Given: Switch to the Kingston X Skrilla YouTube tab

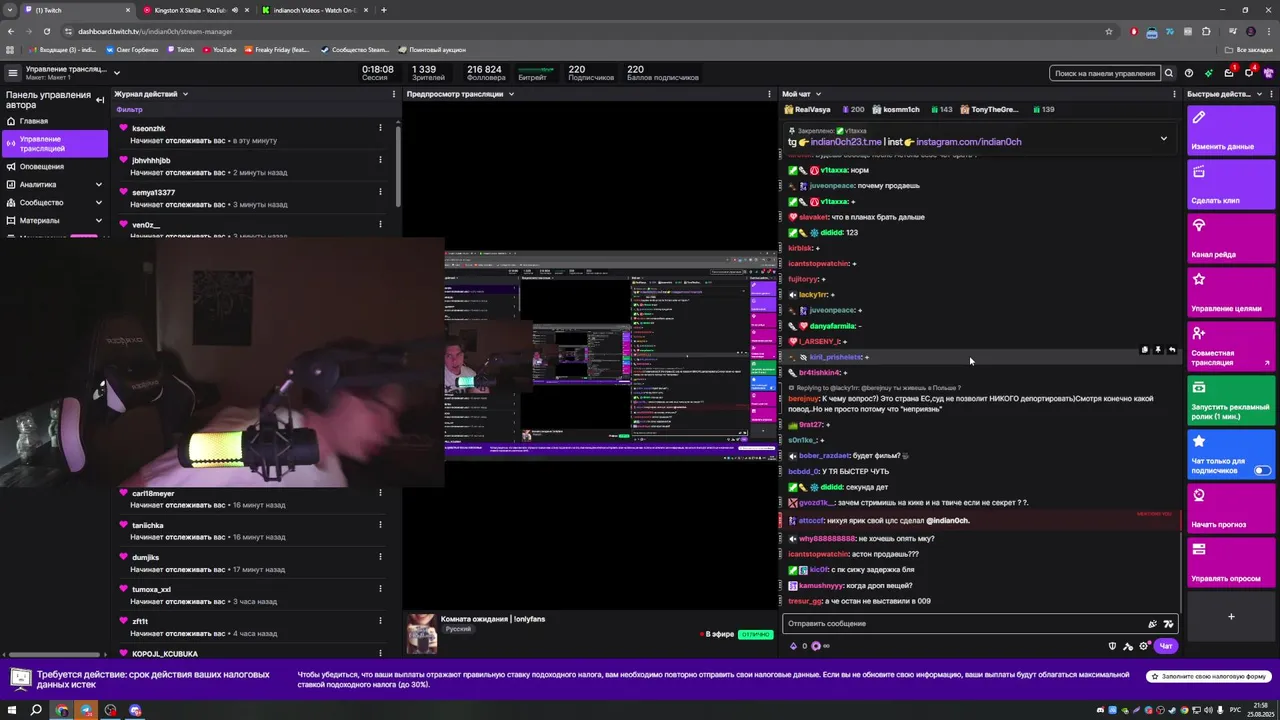Looking at the screenshot, I should coord(195,10).
